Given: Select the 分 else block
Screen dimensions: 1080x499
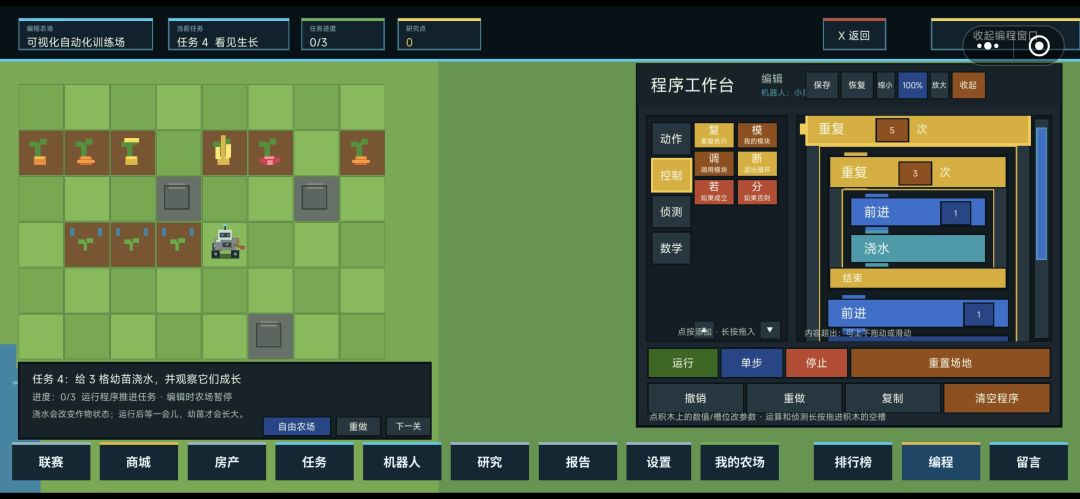Looking at the screenshot, I should coord(757,192).
